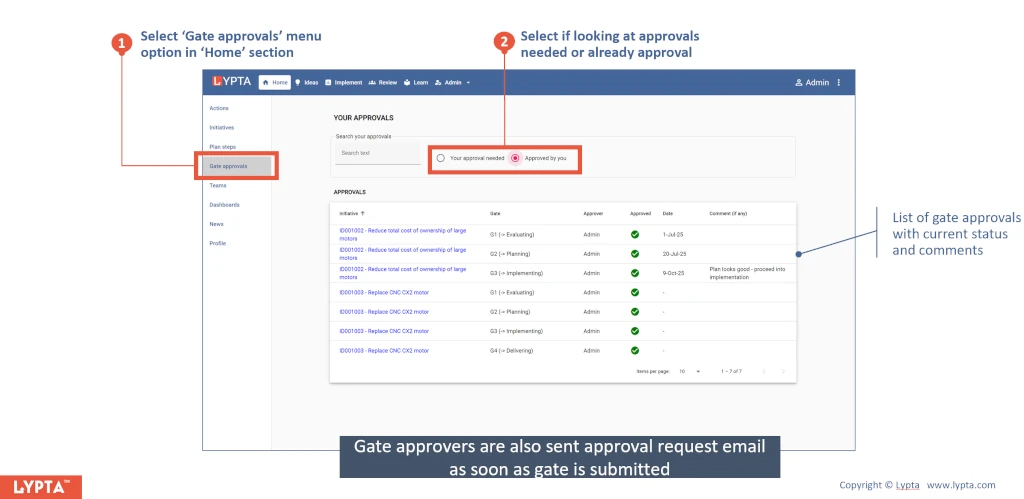The height and width of the screenshot is (499, 1024).
Task: Click the Date column header
Action: tap(667, 214)
